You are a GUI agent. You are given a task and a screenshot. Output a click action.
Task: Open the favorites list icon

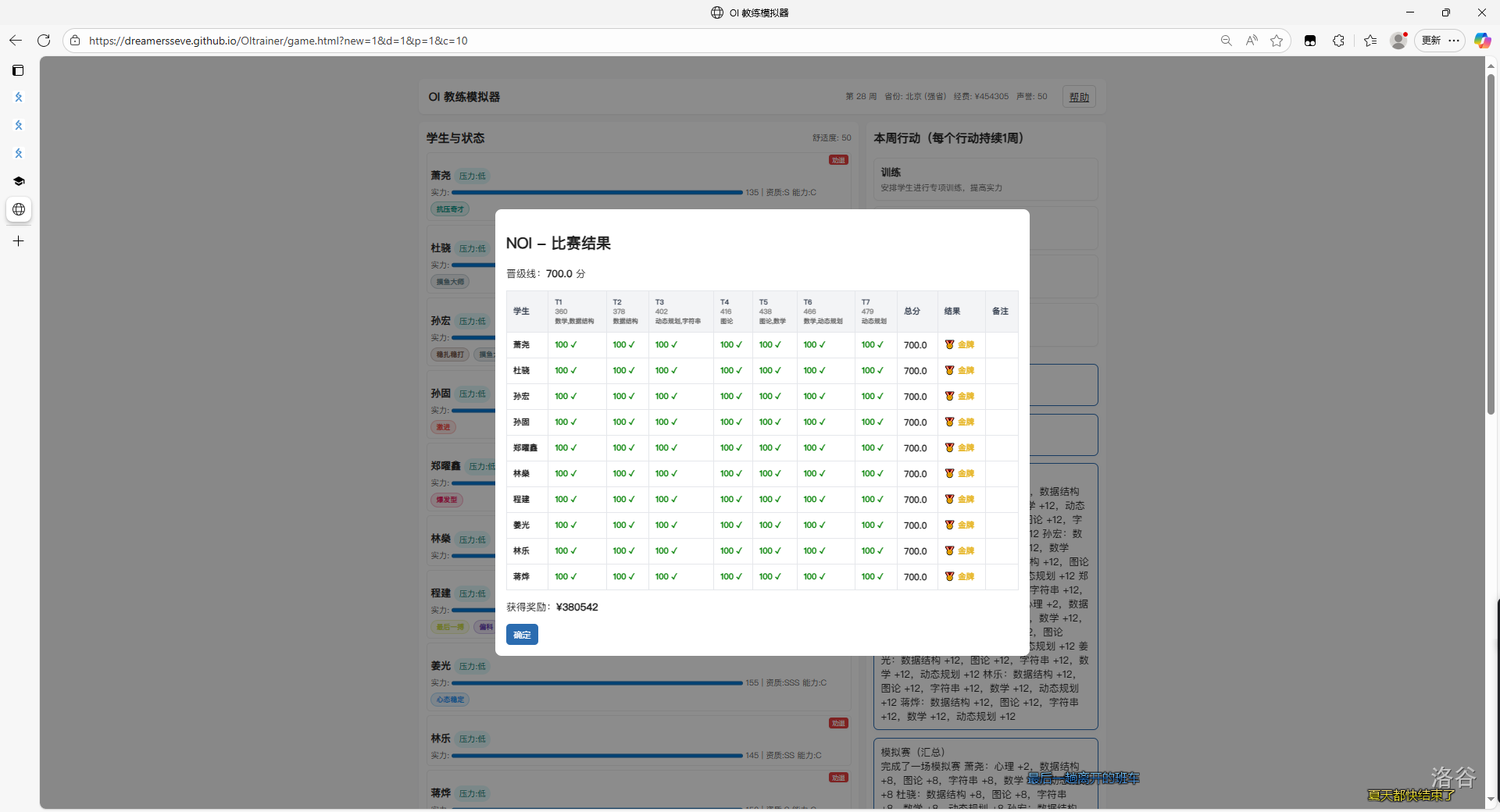(x=1370, y=41)
